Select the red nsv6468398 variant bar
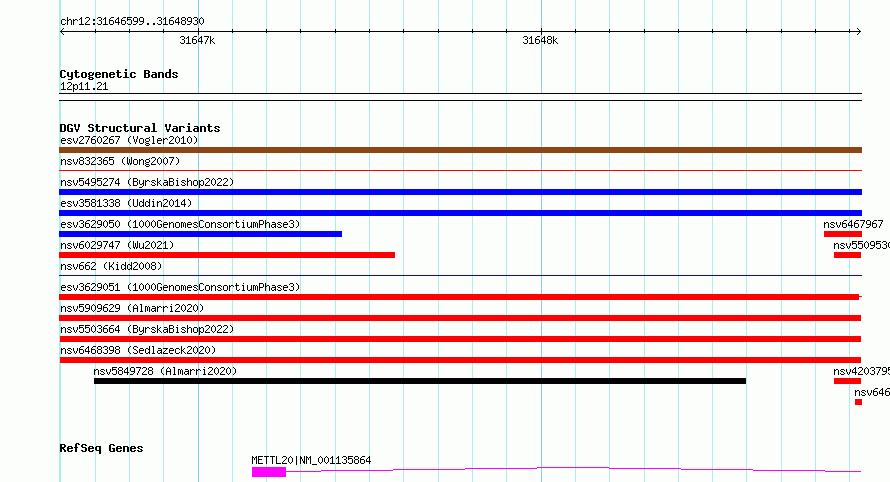Viewport: 890px width, 482px height. (460, 360)
